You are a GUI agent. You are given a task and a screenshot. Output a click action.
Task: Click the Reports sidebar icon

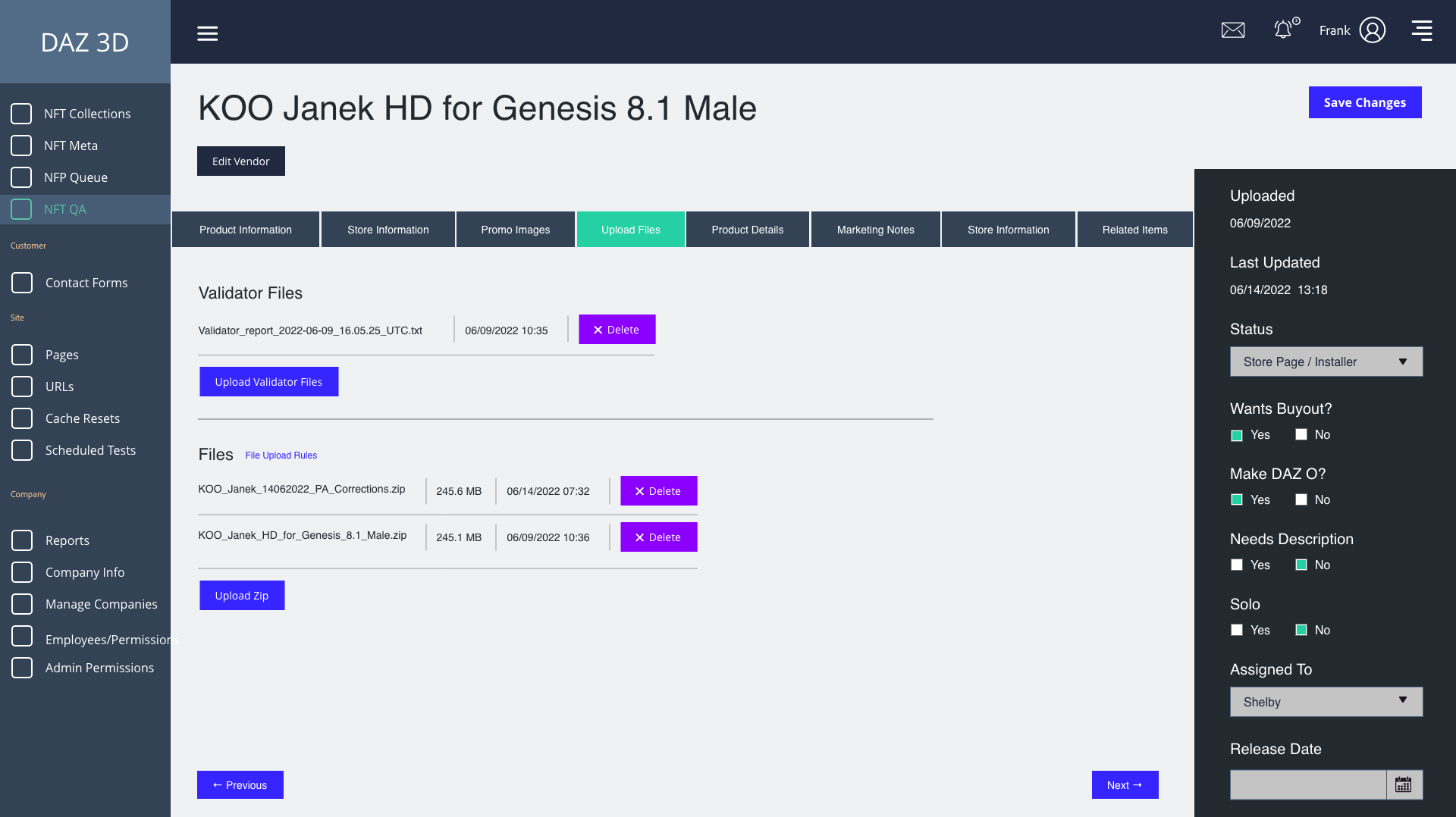click(x=22, y=540)
